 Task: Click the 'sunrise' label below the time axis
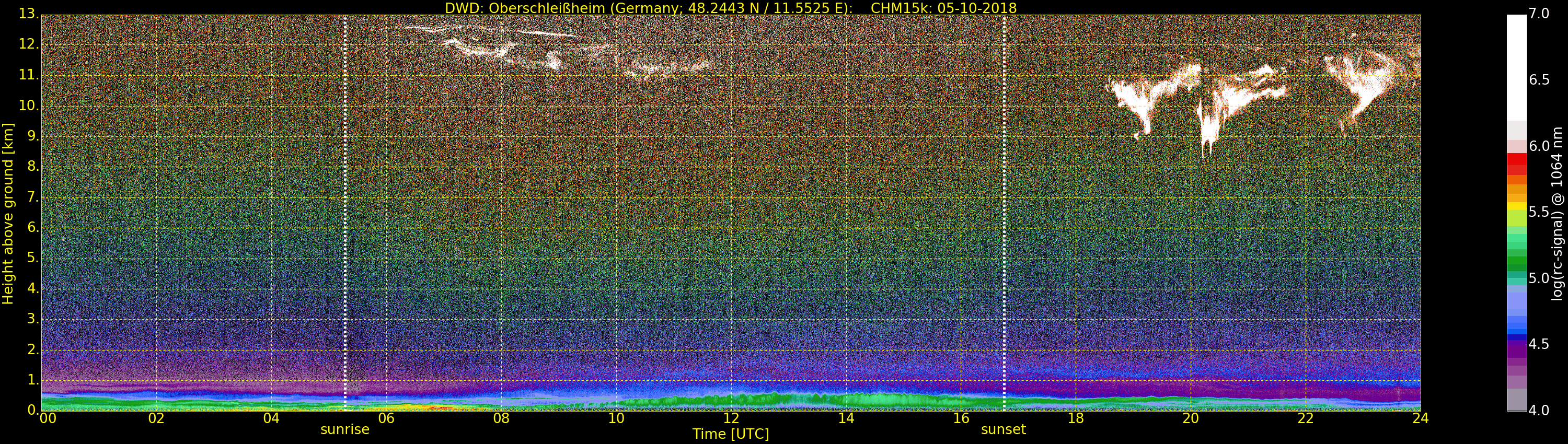[344, 429]
